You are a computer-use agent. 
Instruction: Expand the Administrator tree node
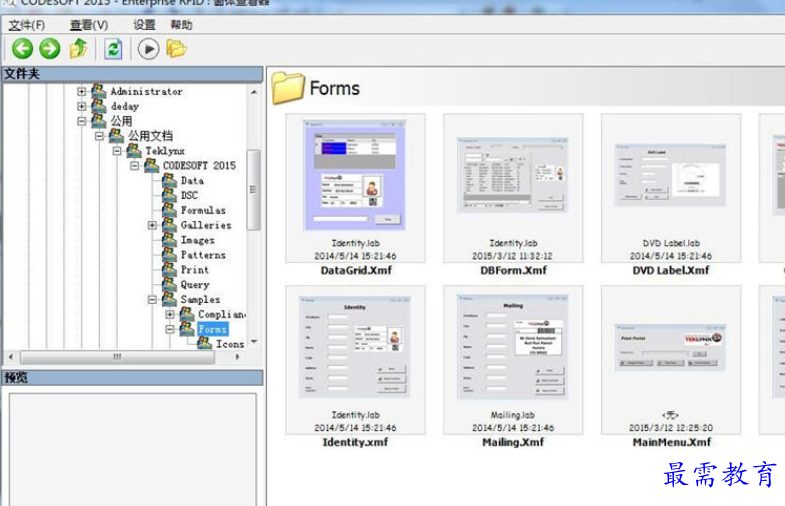click(82, 92)
